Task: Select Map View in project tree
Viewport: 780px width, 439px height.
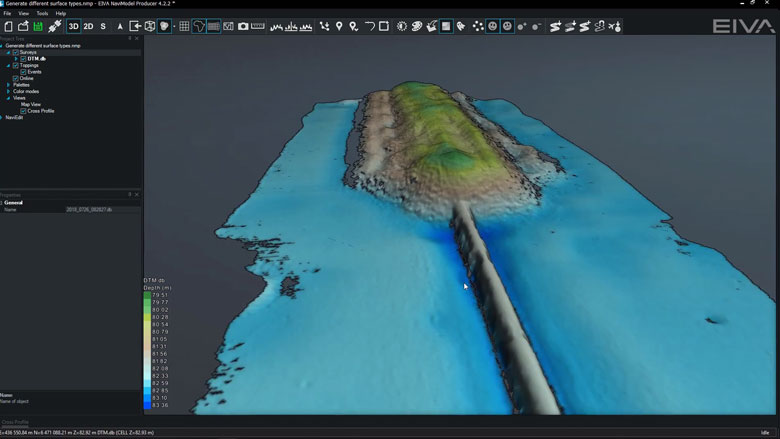Action: click(x=31, y=104)
